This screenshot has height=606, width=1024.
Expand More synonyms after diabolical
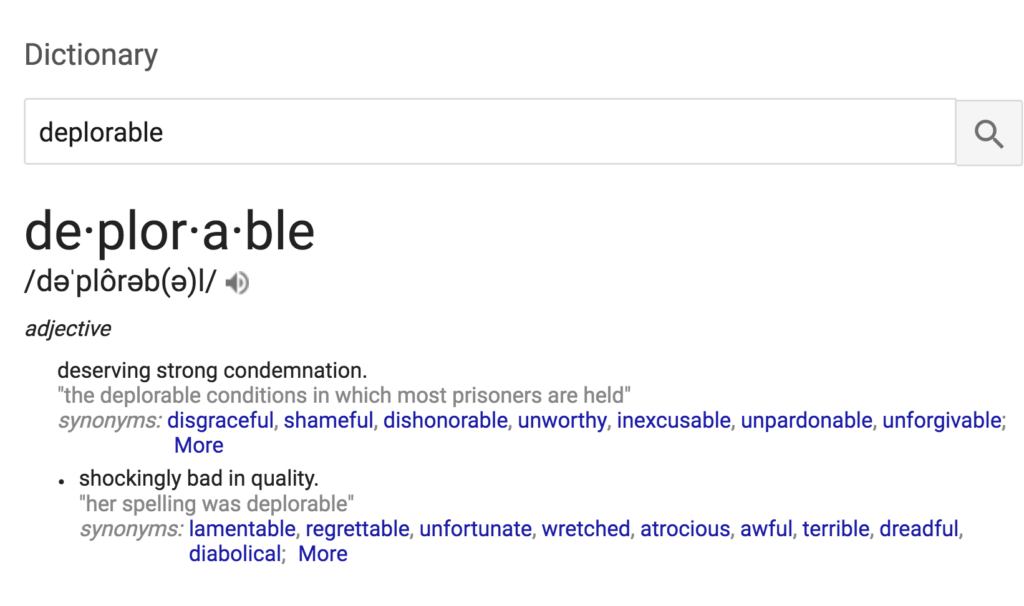(323, 554)
